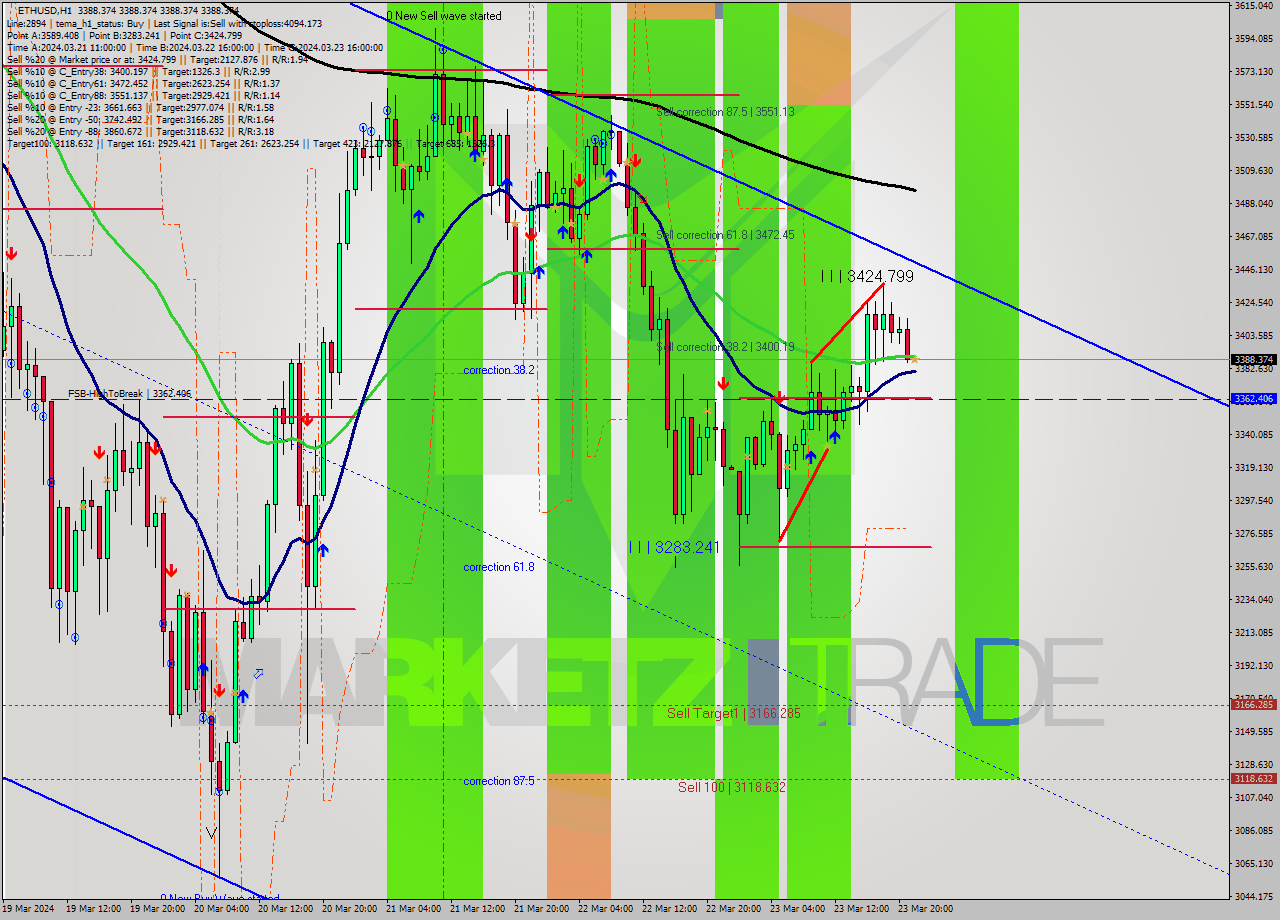The image size is (1280, 920).
Task: Click the 'Target100: 3118.632' summary text
Action: [x=50, y=143]
